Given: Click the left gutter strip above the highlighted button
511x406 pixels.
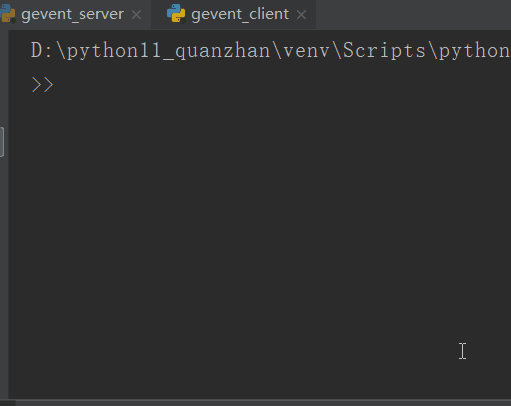Looking at the screenshot, I should [x=4, y=78].
